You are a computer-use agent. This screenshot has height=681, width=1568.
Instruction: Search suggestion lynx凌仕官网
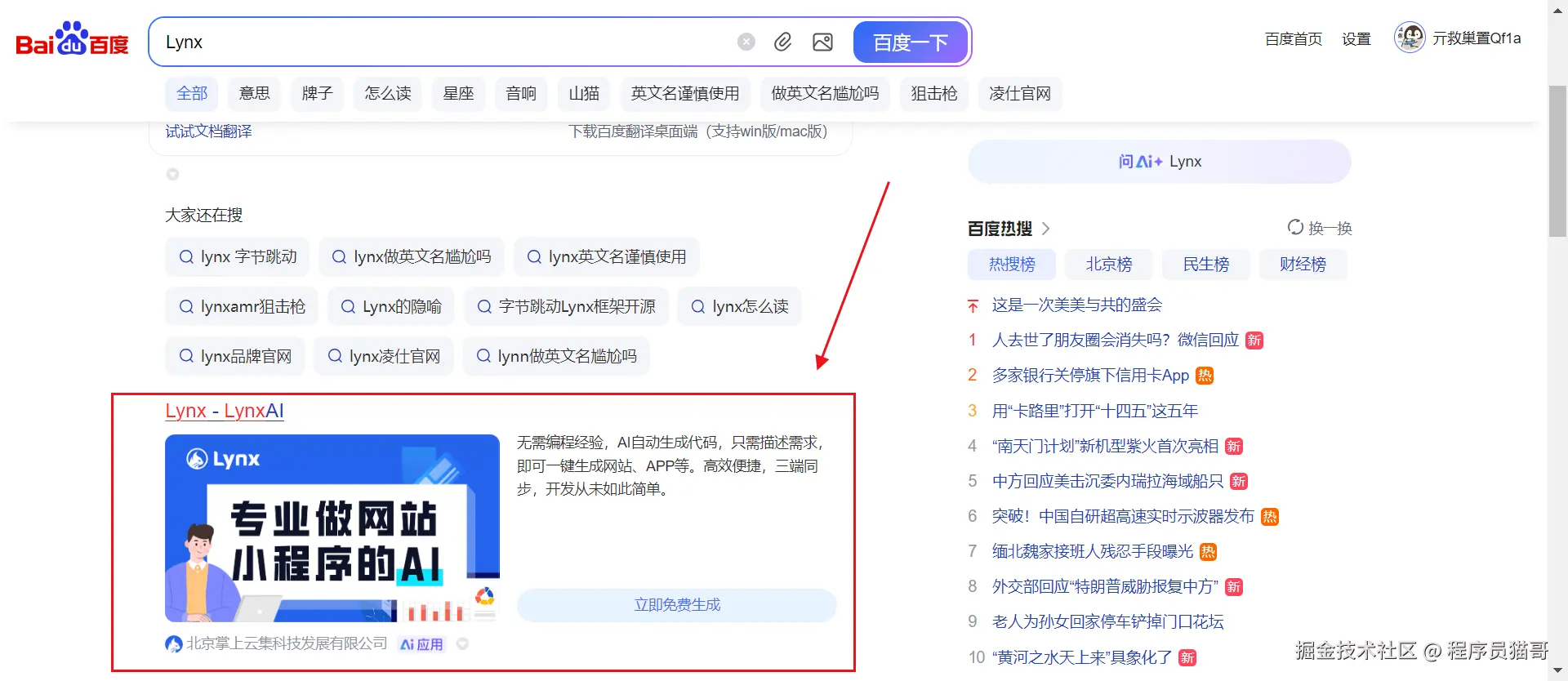(384, 357)
